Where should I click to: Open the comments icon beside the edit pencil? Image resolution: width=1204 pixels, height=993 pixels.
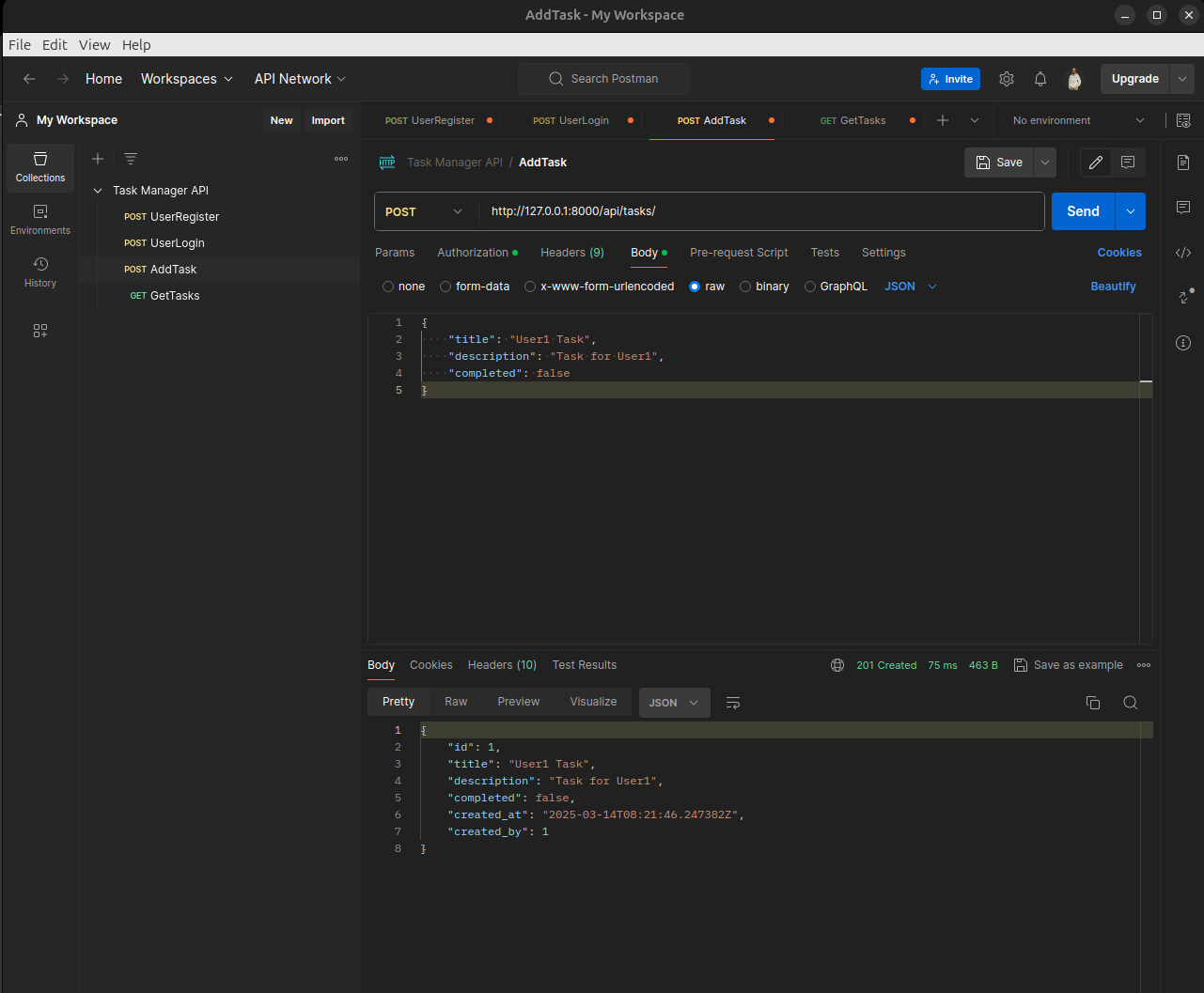pyautogui.click(x=1128, y=163)
